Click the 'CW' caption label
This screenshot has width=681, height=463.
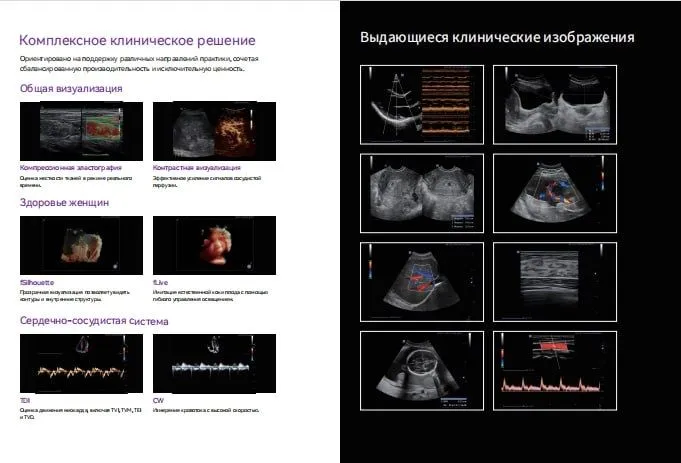pyautogui.click(x=158, y=400)
